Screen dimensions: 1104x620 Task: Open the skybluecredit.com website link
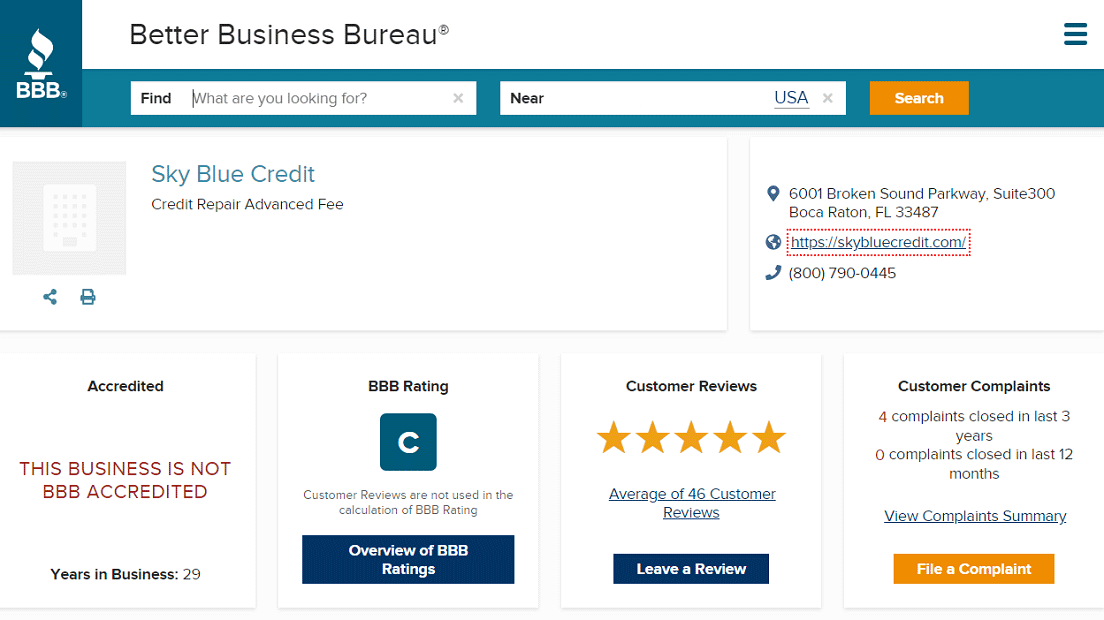click(878, 242)
